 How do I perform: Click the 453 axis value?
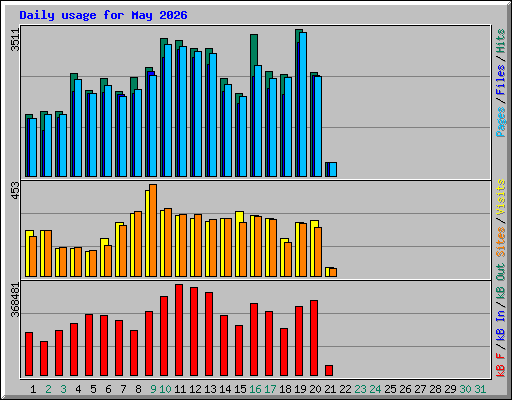click(x=15, y=191)
